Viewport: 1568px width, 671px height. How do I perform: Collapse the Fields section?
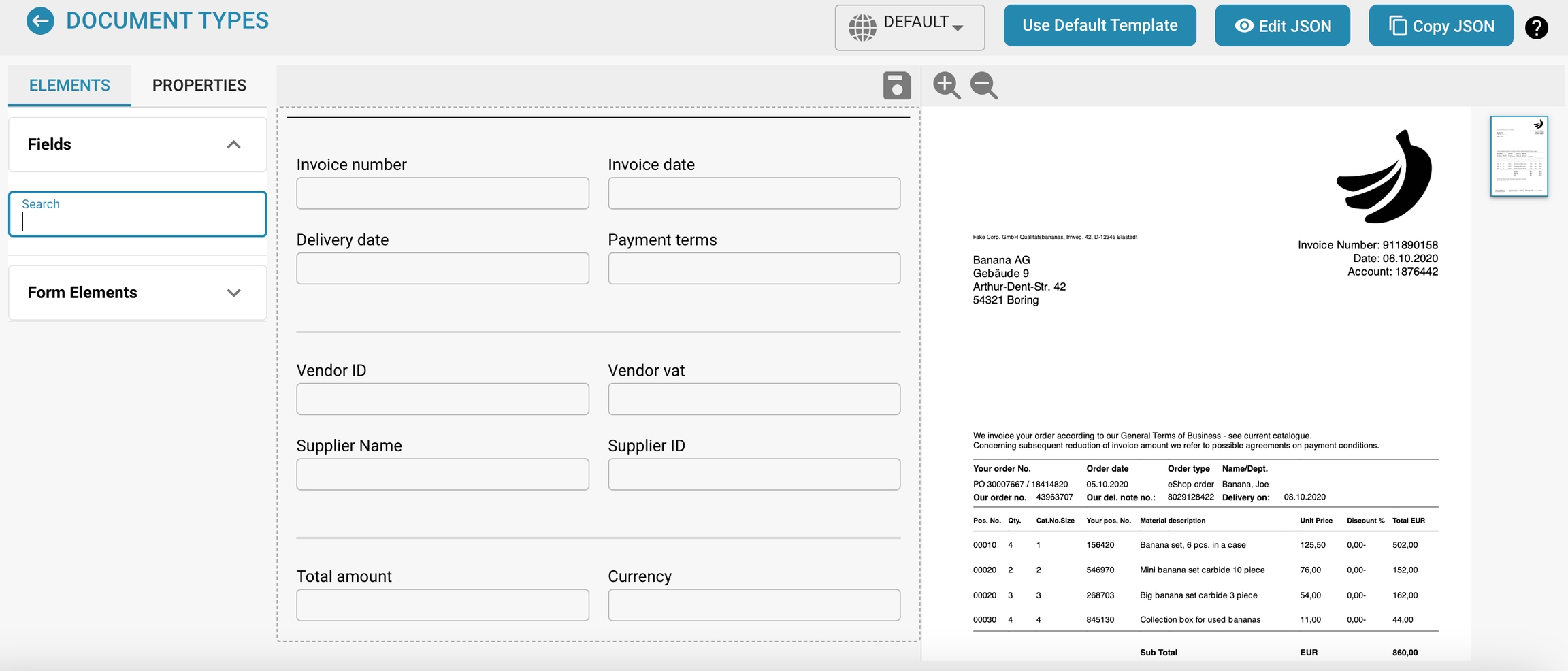pos(233,144)
